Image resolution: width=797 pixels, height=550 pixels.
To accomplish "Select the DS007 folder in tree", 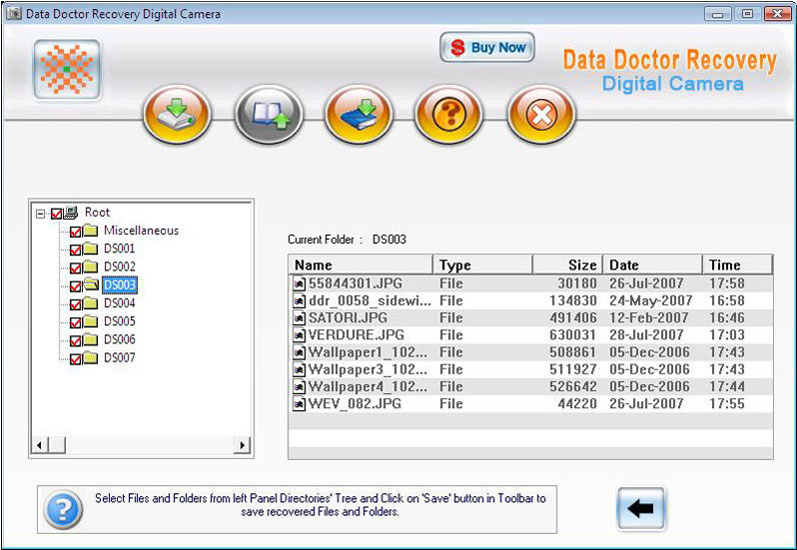I will click(119, 357).
